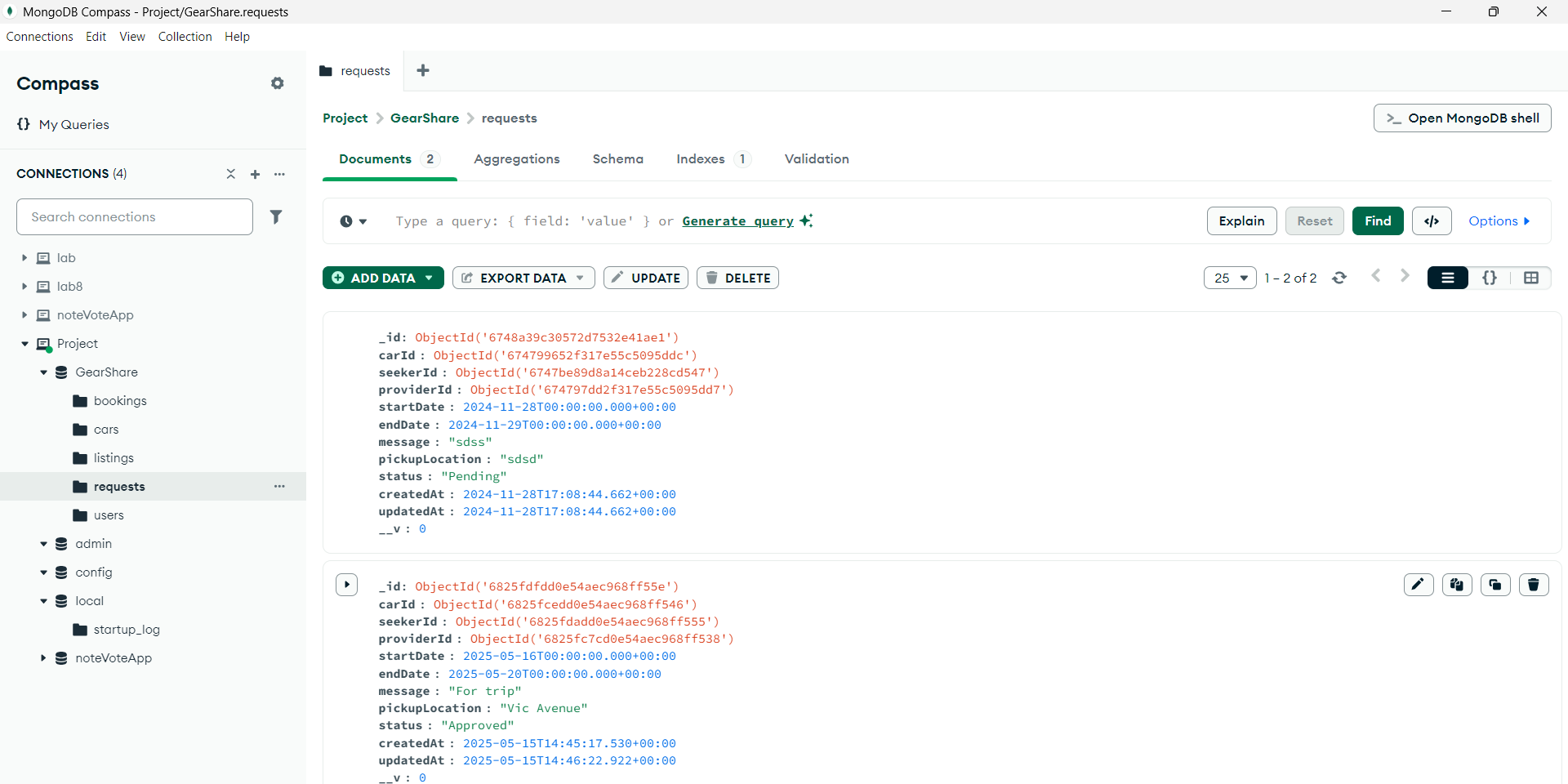This screenshot has width=1568, height=784.
Task: Click the Project breadcrumb link
Action: pyautogui.click(x=345, y=118)
